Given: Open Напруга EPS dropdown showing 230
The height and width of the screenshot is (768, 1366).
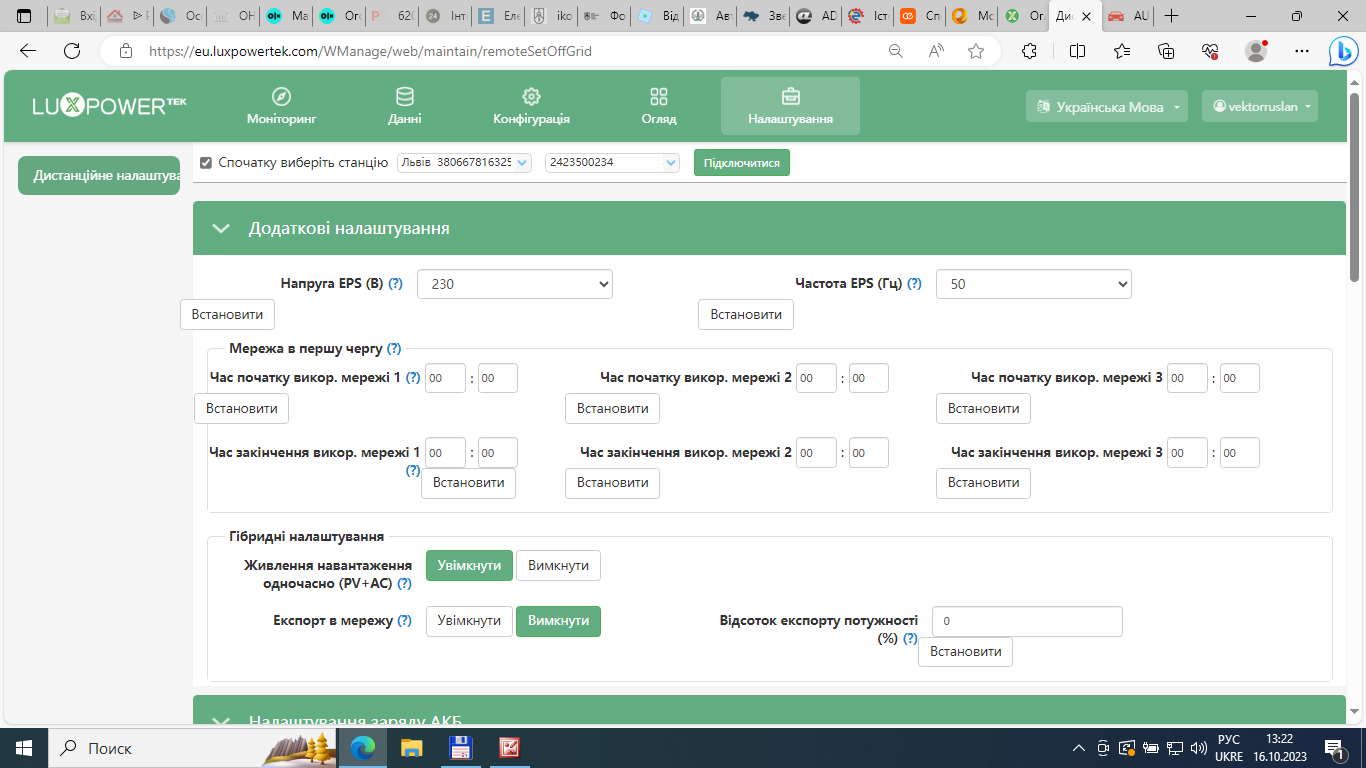Looking at the screenshot, I should click(x=514, y=284).
